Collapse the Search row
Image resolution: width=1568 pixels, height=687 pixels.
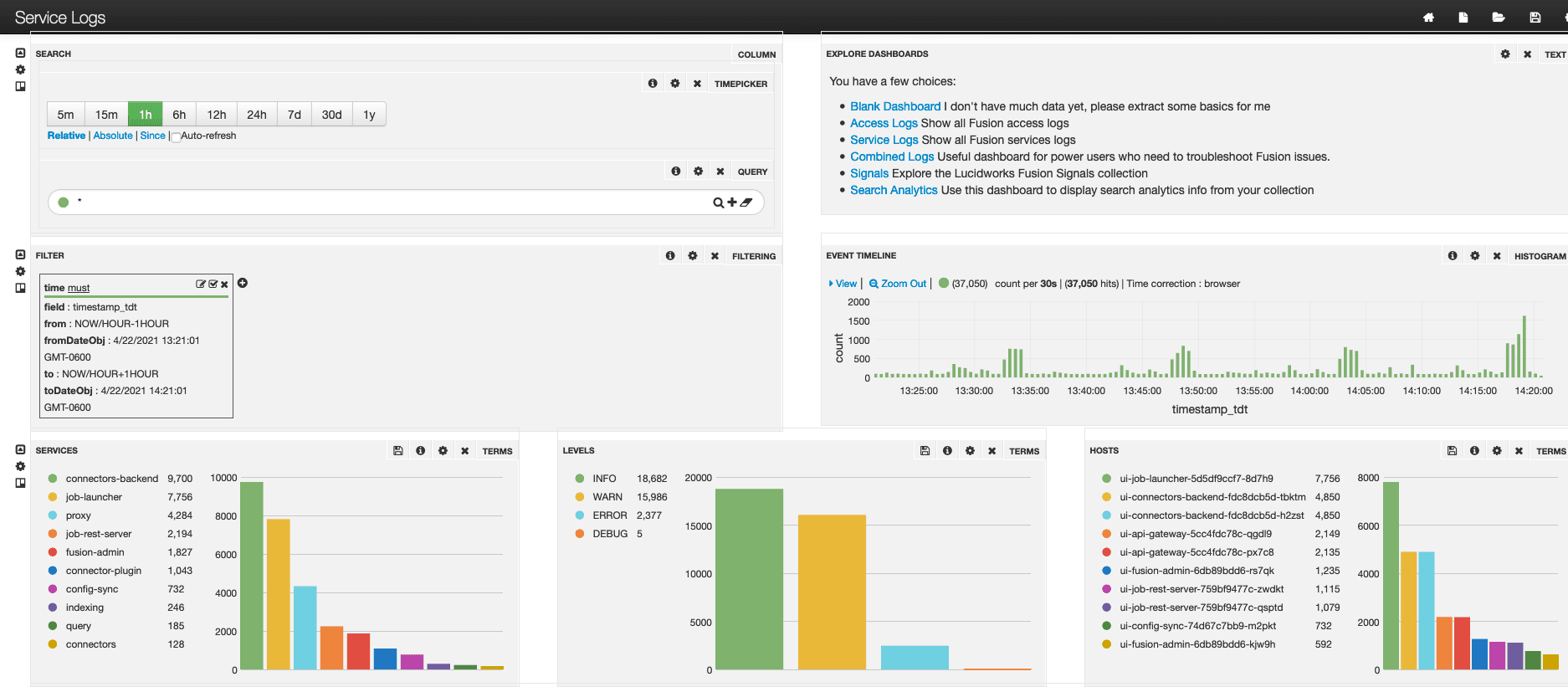coord(21,53)
